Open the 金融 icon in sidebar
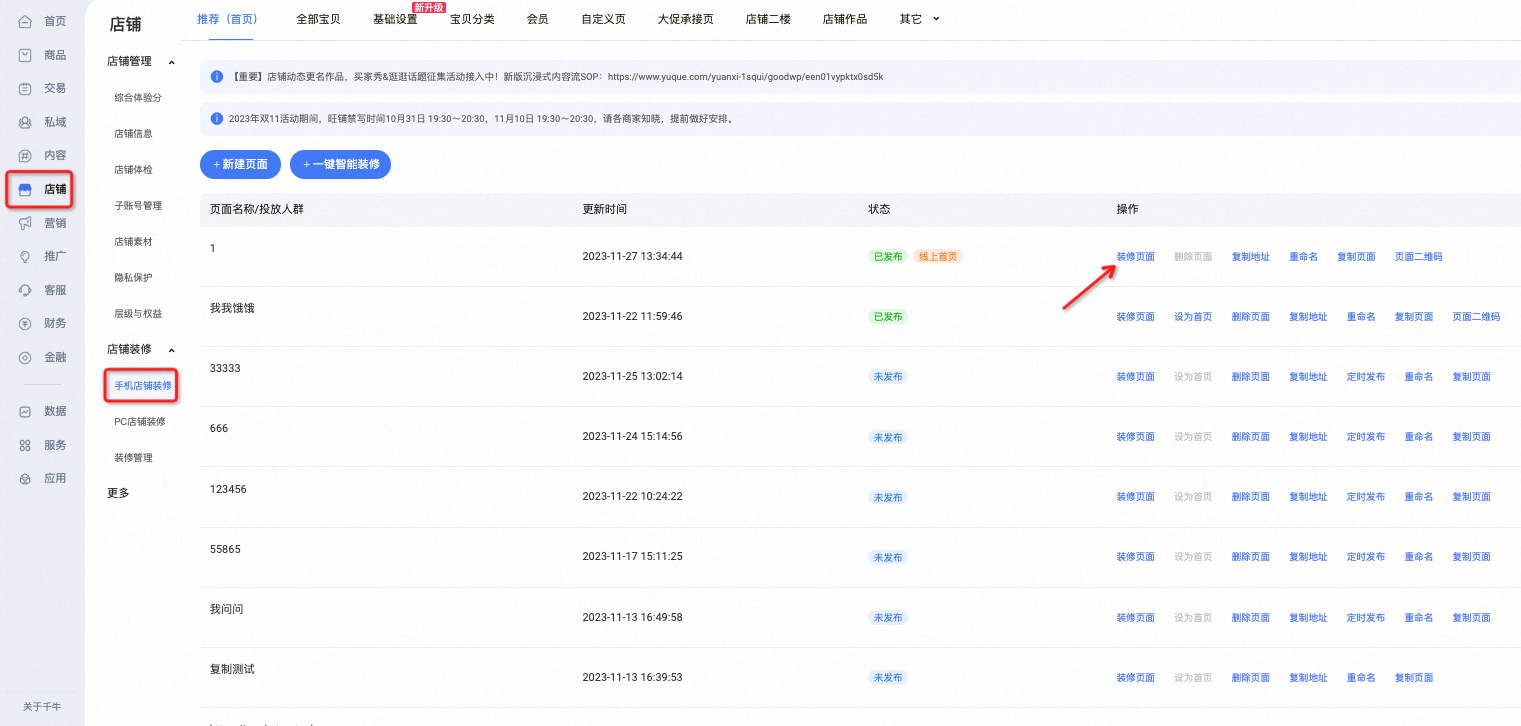The width and height of the screenshot is (1521, 726). 25,357
